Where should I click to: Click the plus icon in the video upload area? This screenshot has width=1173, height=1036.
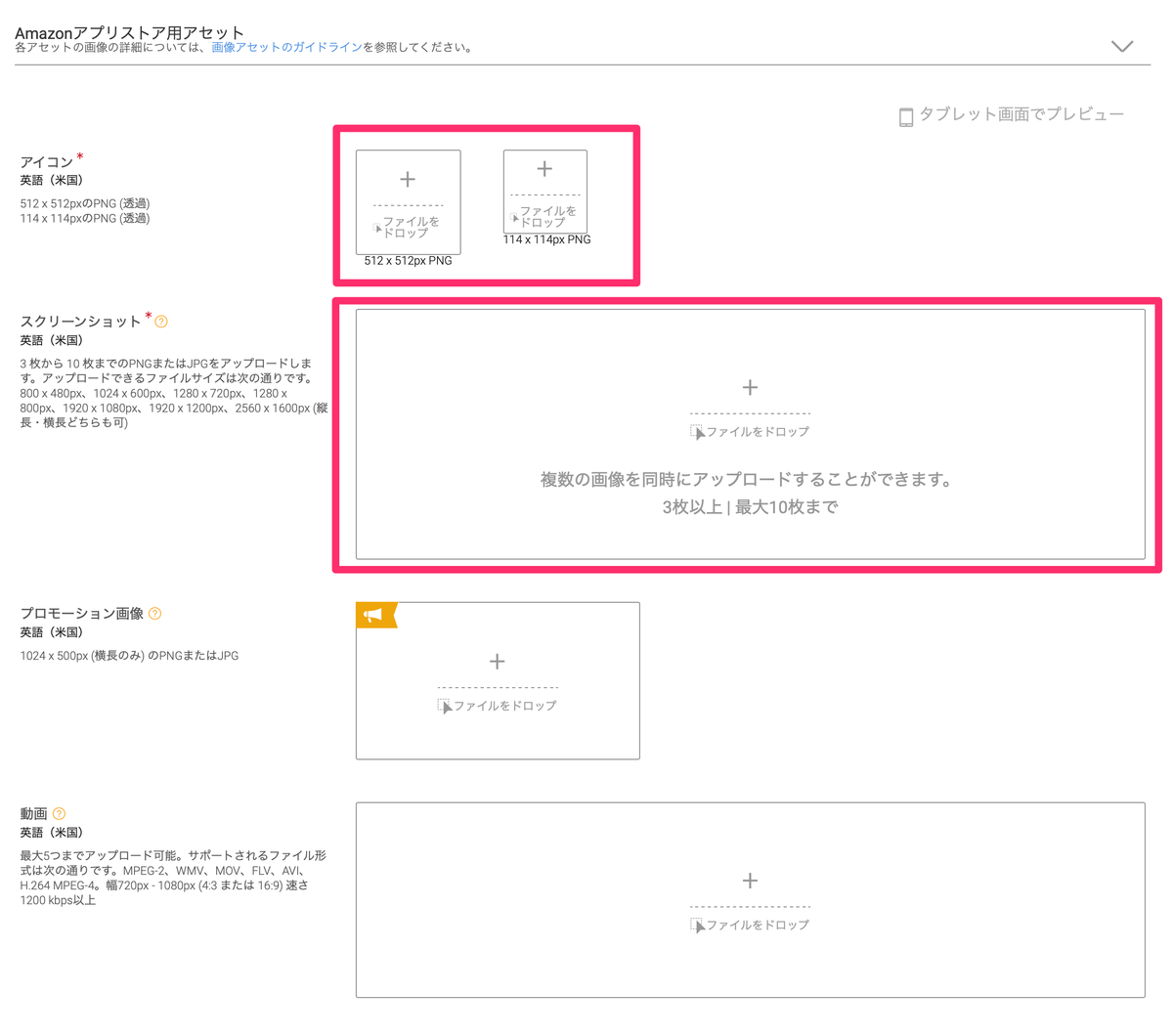click(x=750, y=881)
